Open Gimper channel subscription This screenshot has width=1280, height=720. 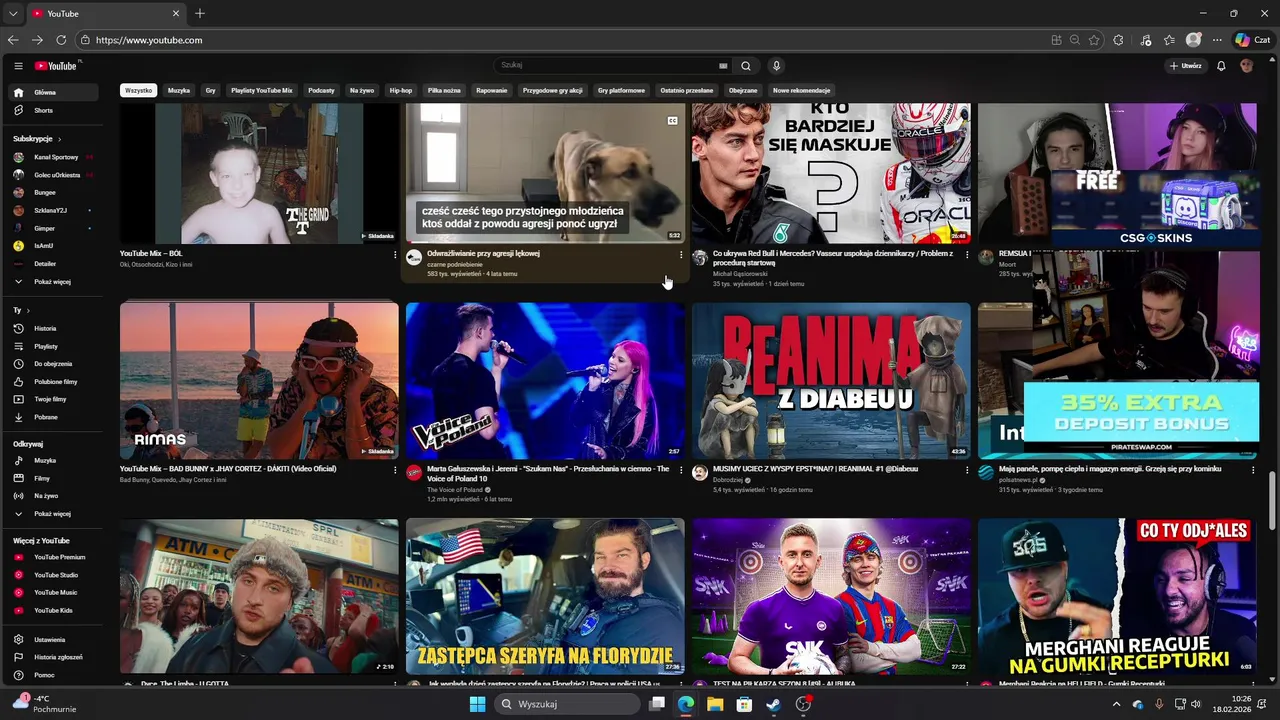pos(55,228)
